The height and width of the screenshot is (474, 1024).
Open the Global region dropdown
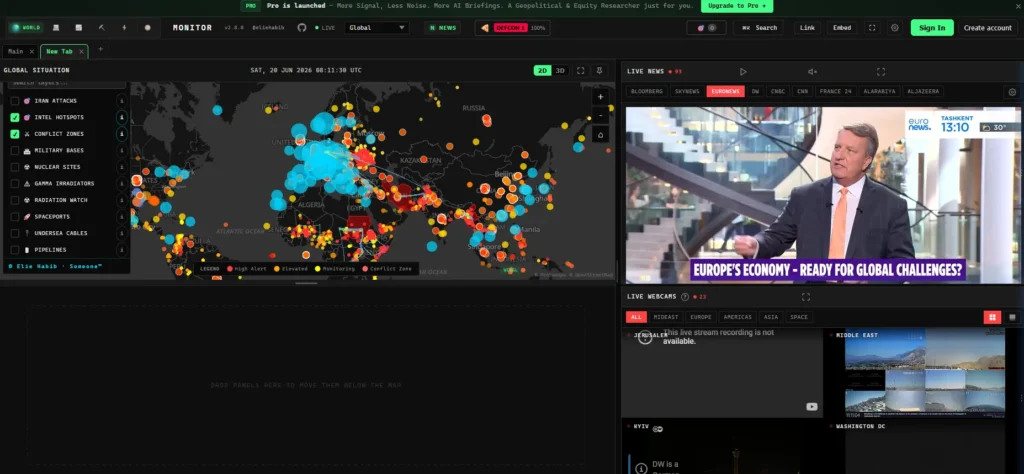377,28
